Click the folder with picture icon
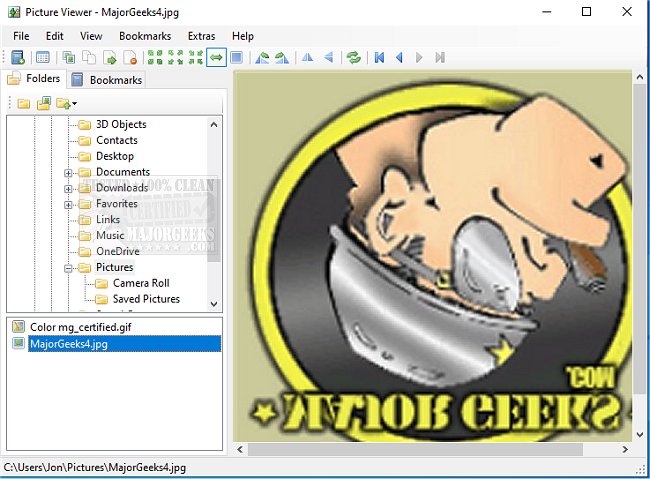This screenshot has width=650, height=479. click(44, 103)
